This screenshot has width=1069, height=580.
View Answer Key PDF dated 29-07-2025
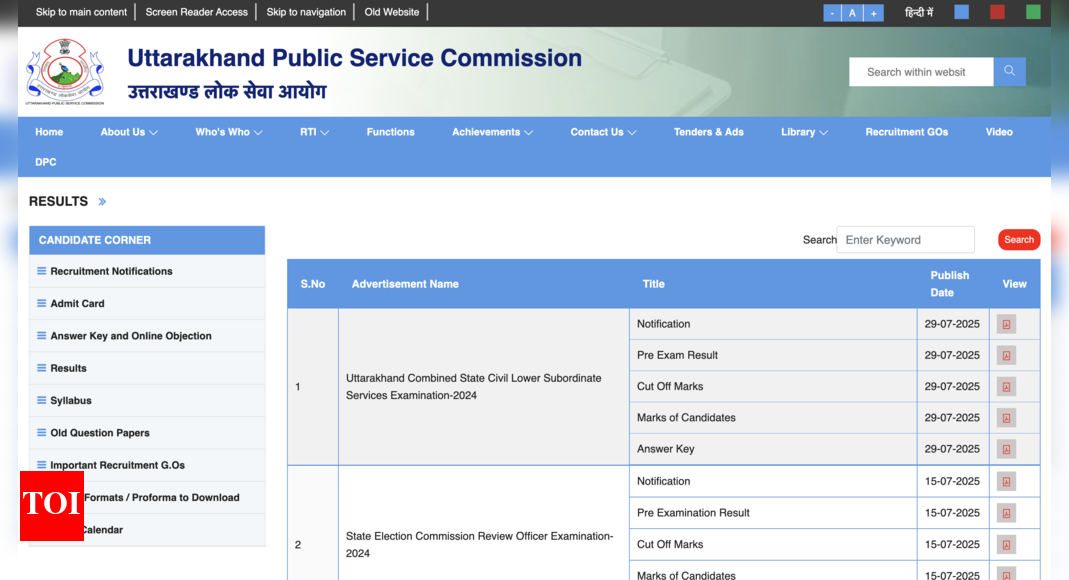click(x=1006, y=449)
